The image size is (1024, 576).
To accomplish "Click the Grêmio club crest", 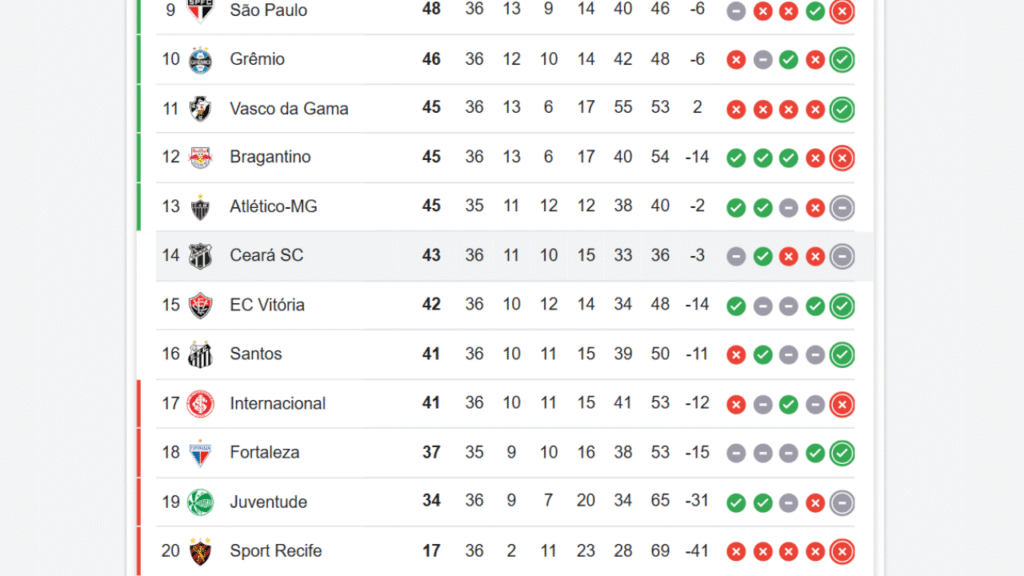I will (201, 59).
